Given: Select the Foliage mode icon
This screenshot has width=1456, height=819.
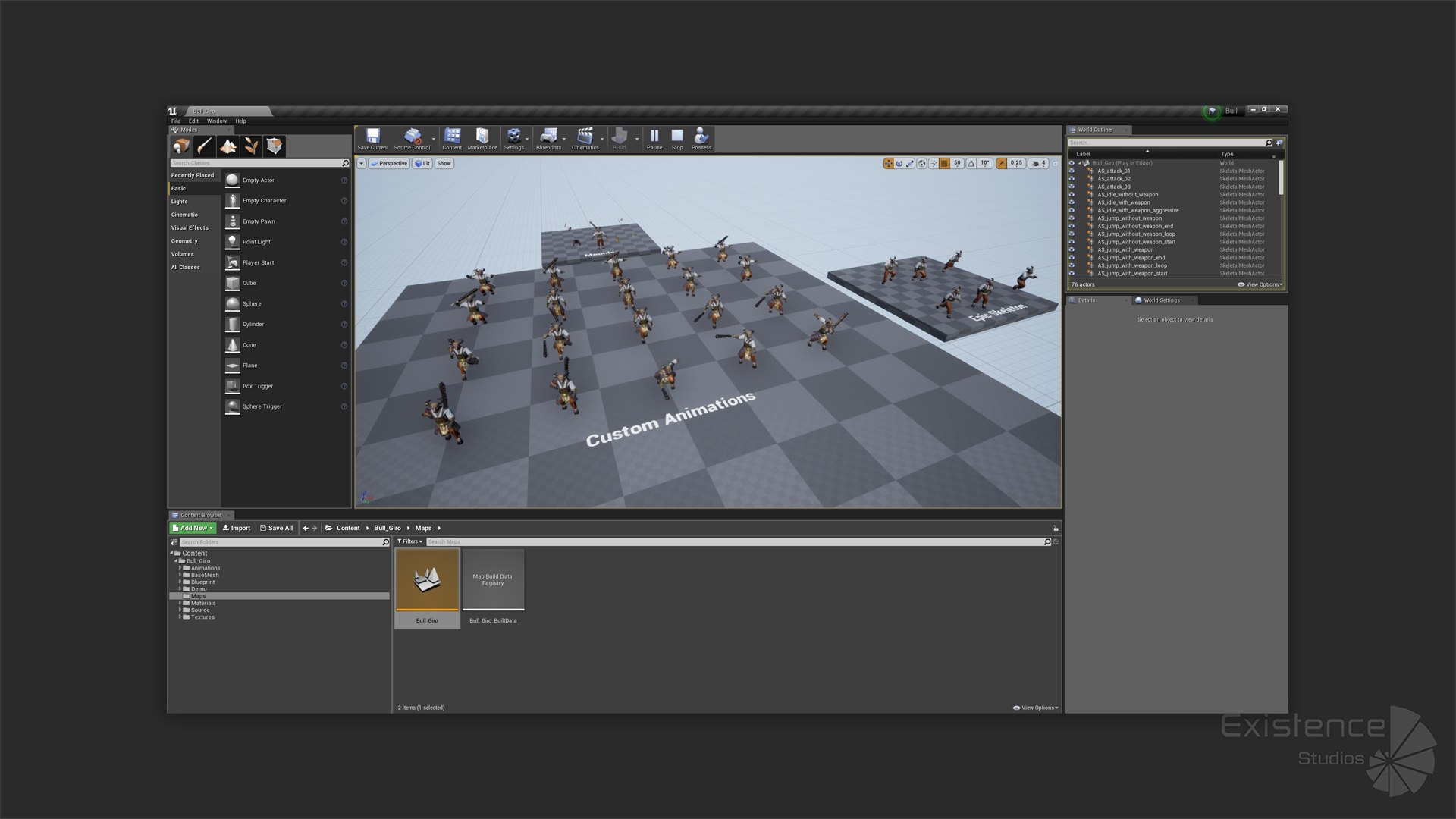Looking at the screenshot, I should [251, 146].
